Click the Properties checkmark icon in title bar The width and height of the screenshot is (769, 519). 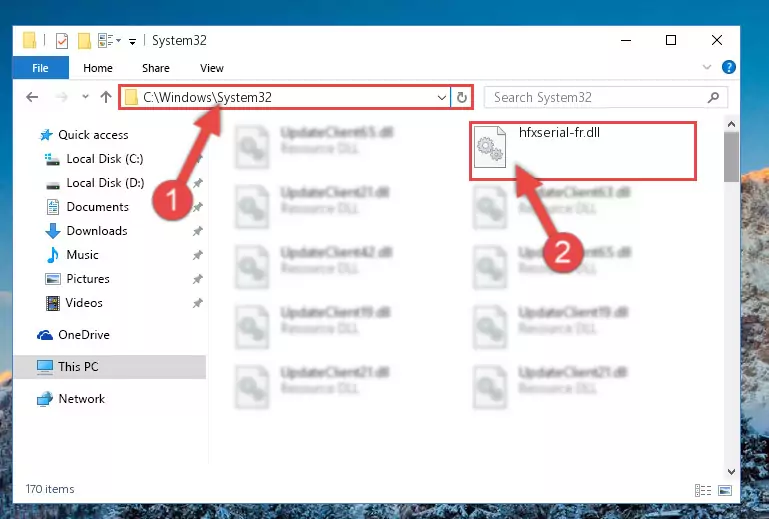pos(62,41)
